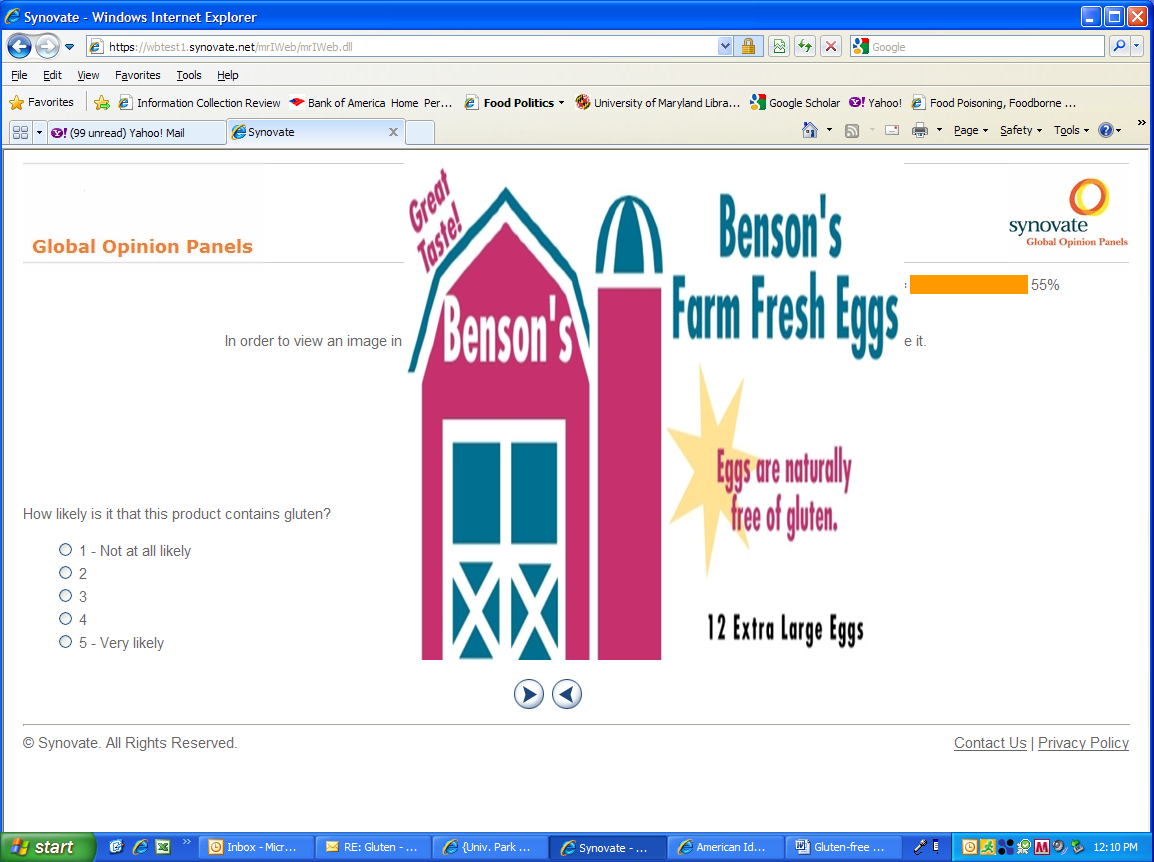Open the Contact Us link
1154x862 pixels.
[x=990, y=743]
